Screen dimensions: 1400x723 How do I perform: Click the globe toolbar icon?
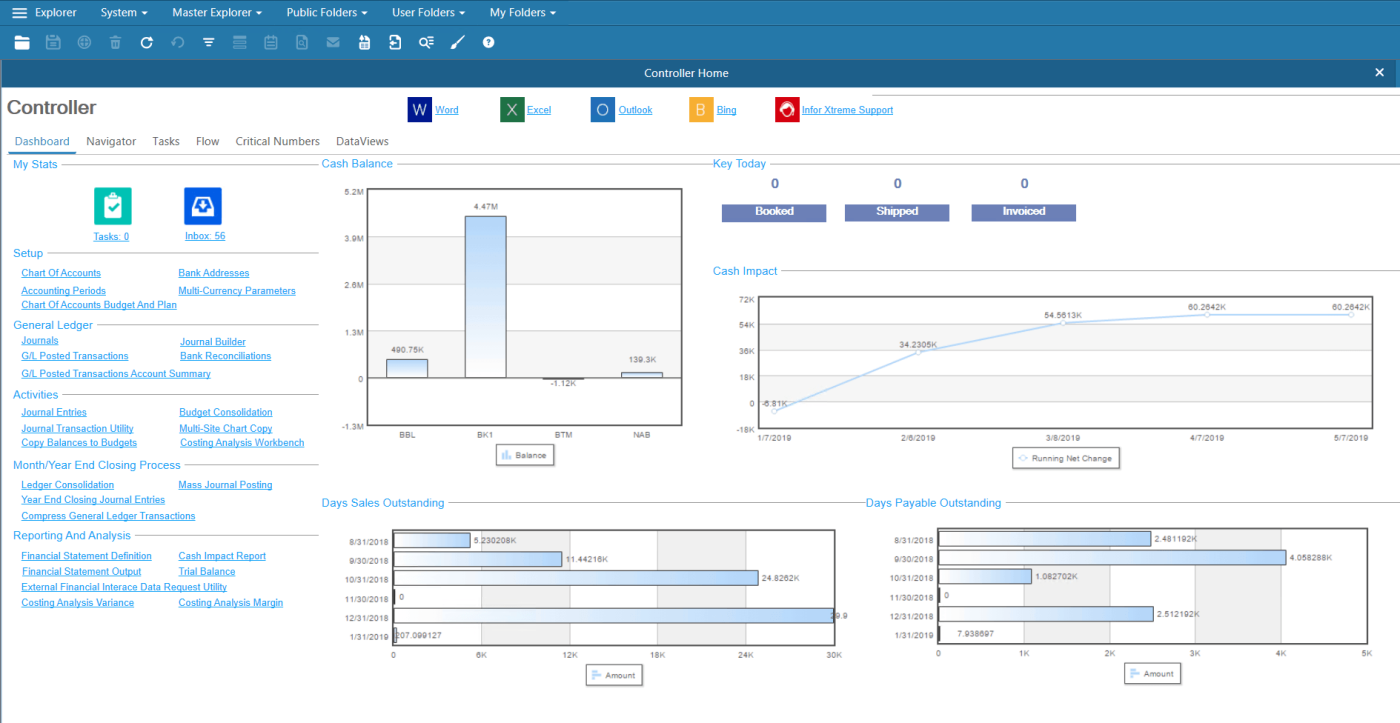[x=84, y=42]
